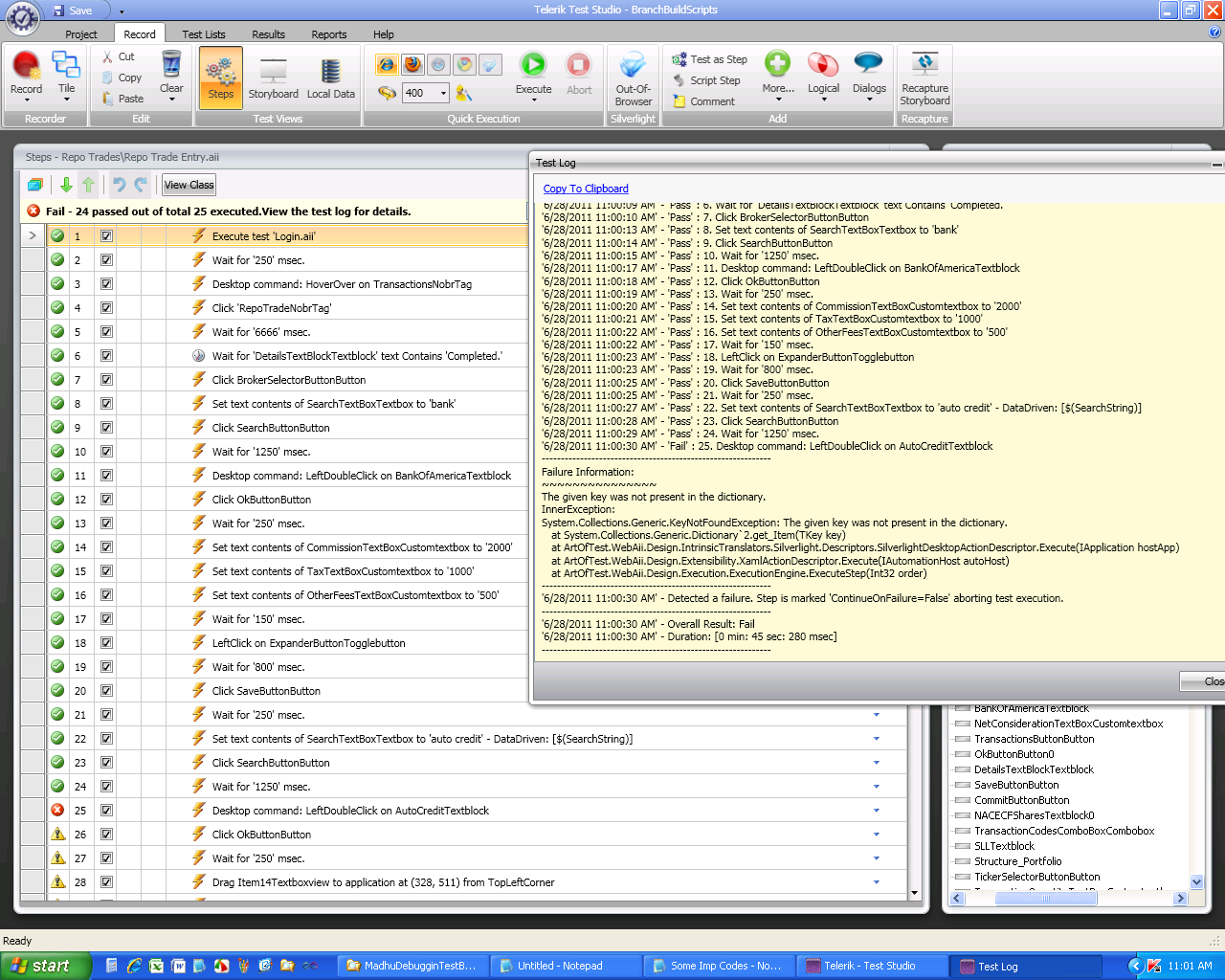The height and width of the screenshot is (980, 1225).
Task: Expand details arrow for step 22
Action: (x=876, y=739)
